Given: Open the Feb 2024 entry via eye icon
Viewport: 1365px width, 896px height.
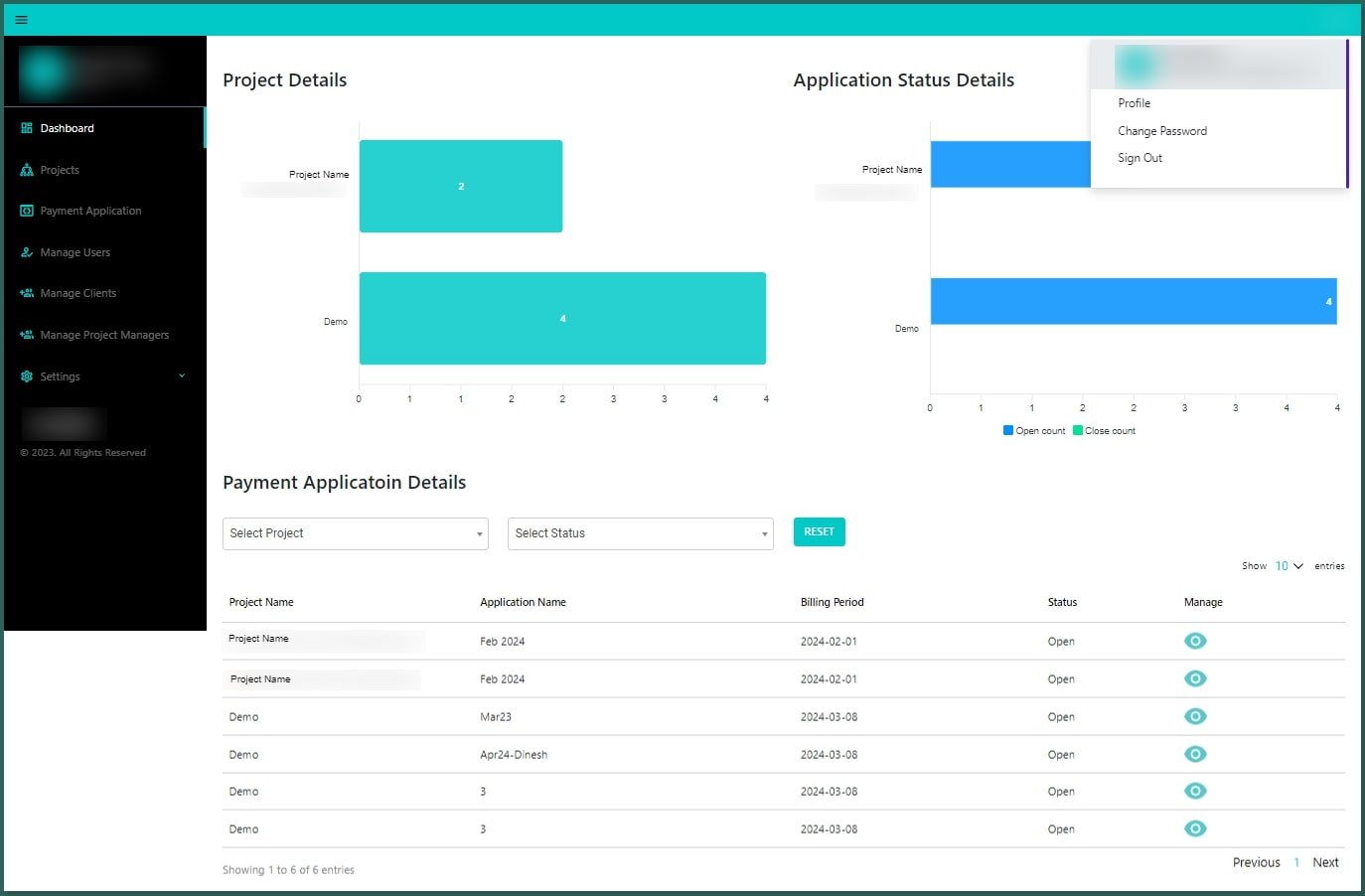Looking at the screenshot, I should point(1195,641).
